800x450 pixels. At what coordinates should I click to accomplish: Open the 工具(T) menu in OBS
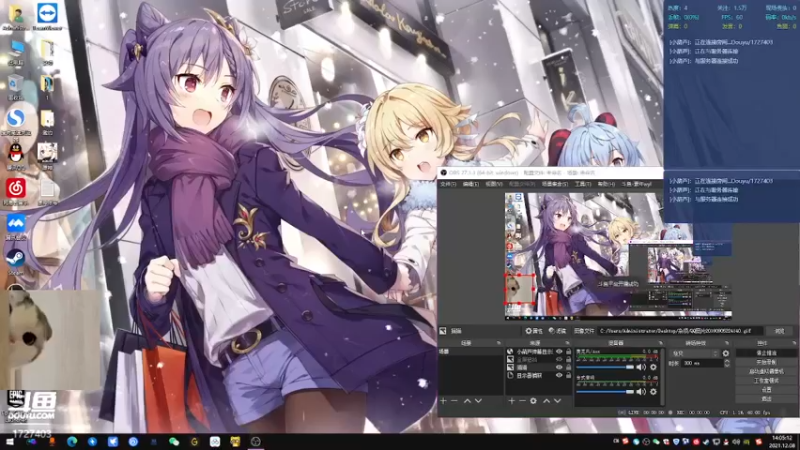pyautogui.click(x=583, y=184)
